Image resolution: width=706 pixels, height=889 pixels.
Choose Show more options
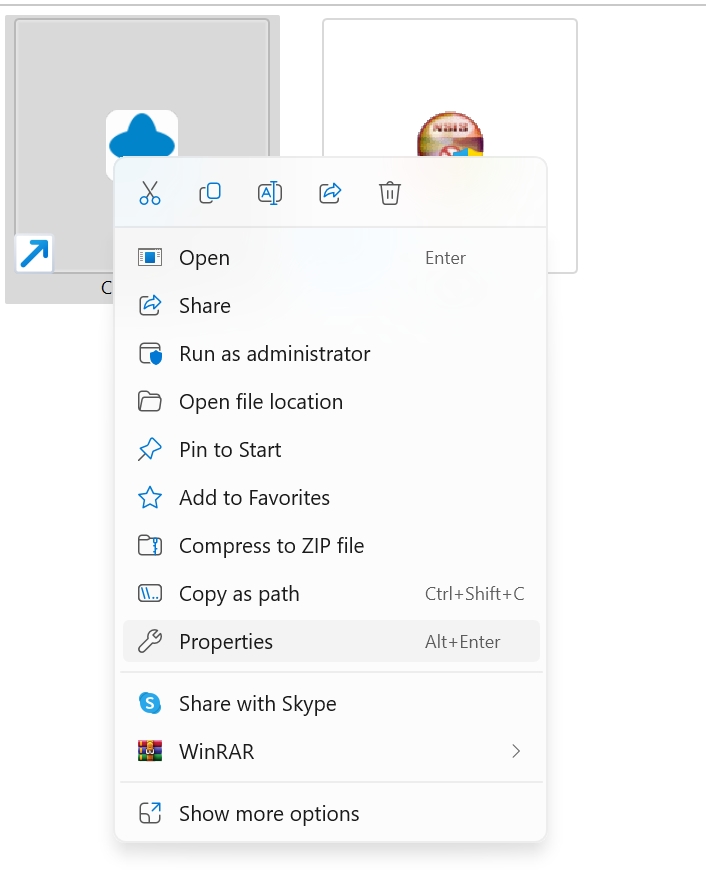click(x=268, y=814)
